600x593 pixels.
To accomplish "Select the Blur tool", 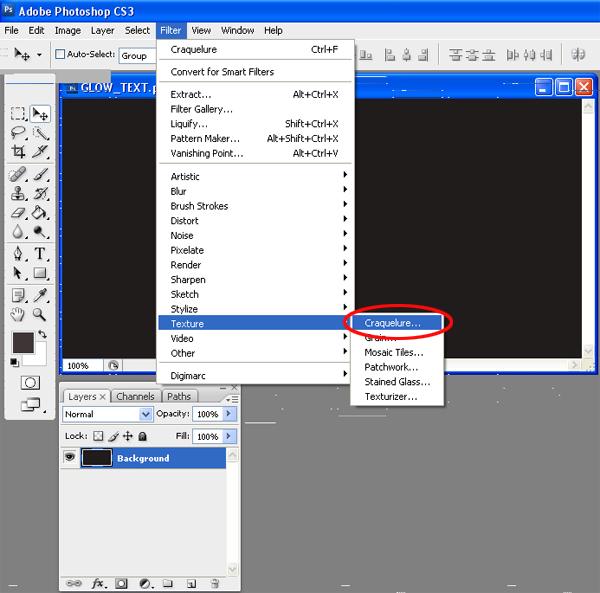I will pos(18,231).
